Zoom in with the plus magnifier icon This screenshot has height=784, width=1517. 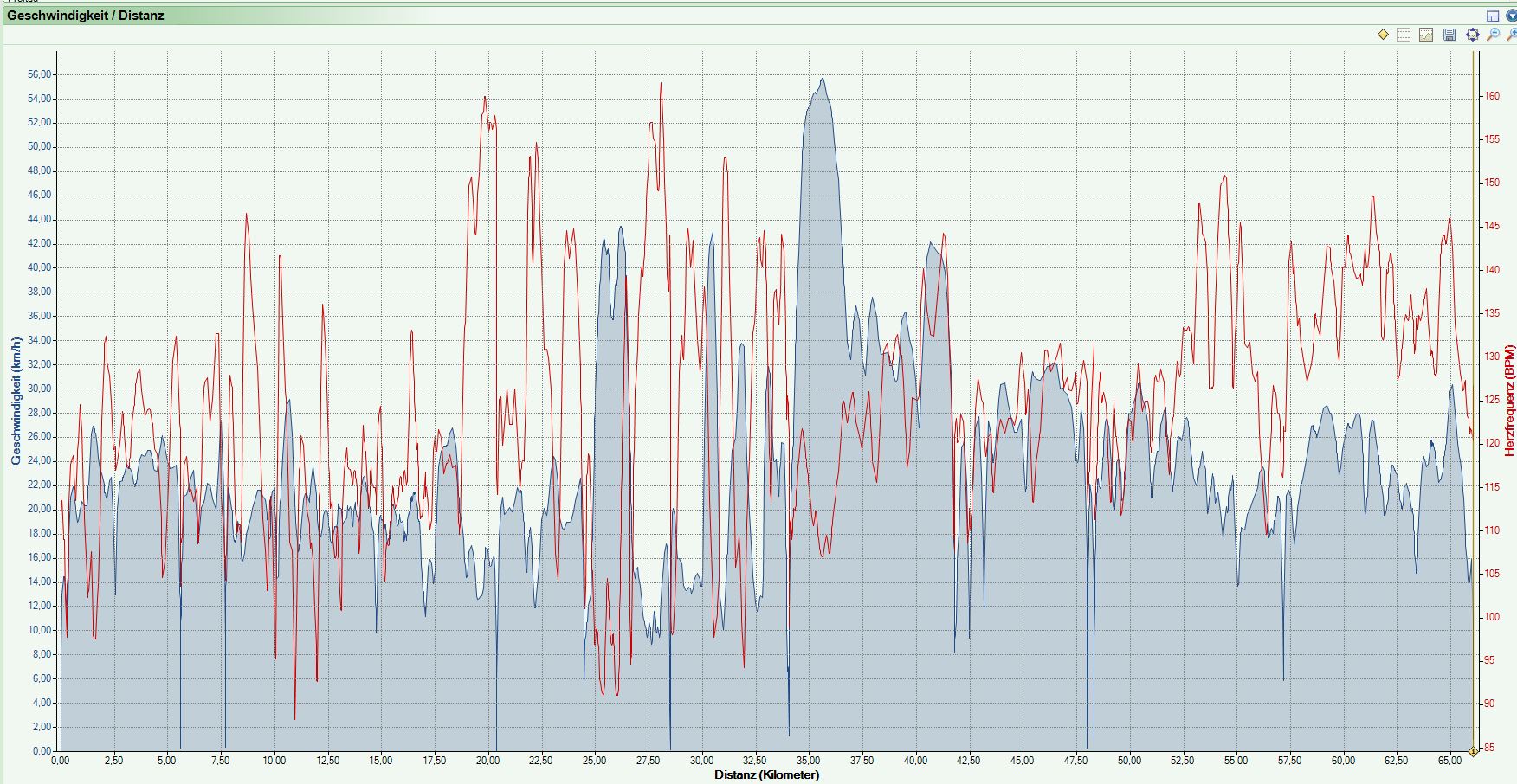1511,35
